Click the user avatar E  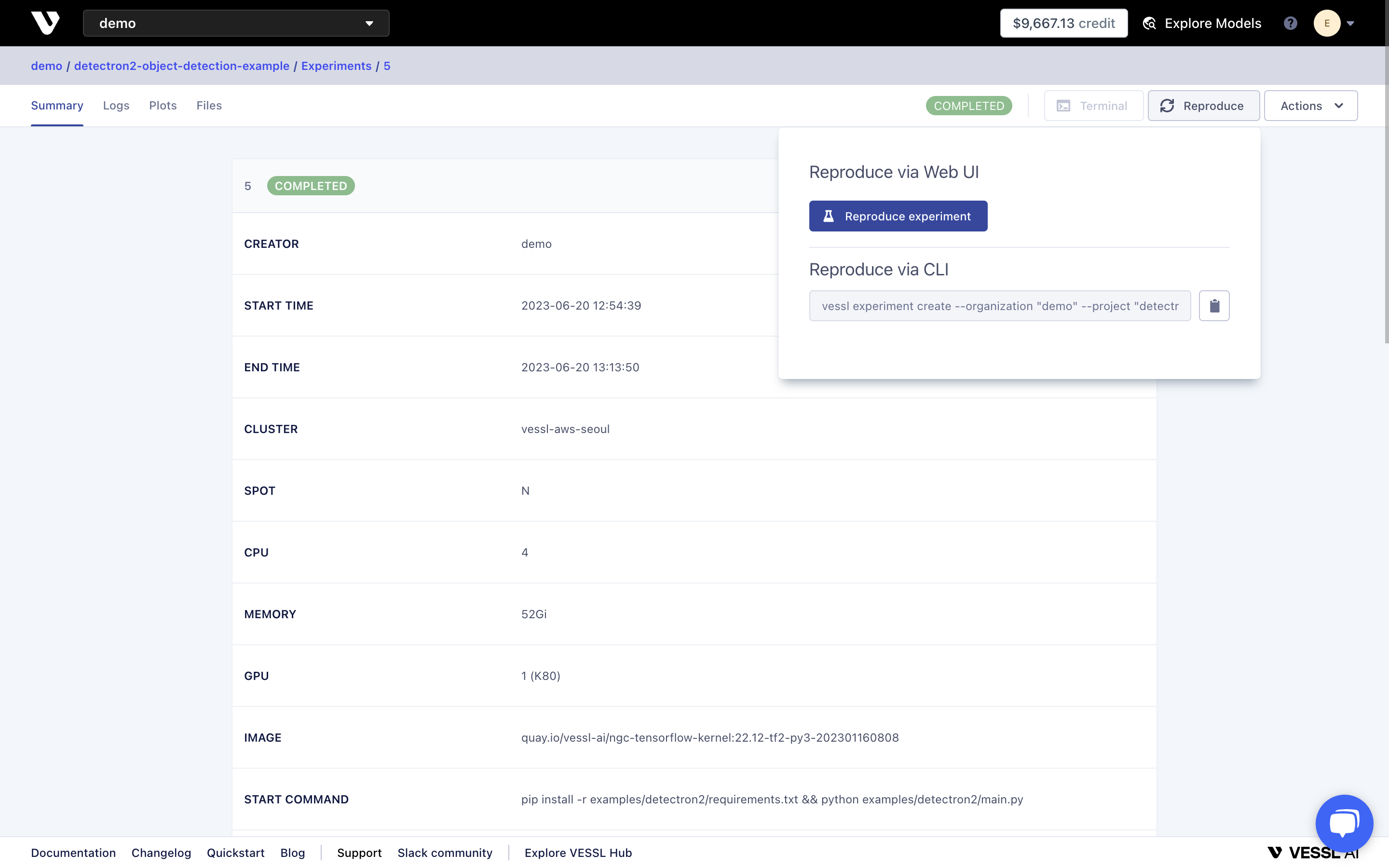1326,24
